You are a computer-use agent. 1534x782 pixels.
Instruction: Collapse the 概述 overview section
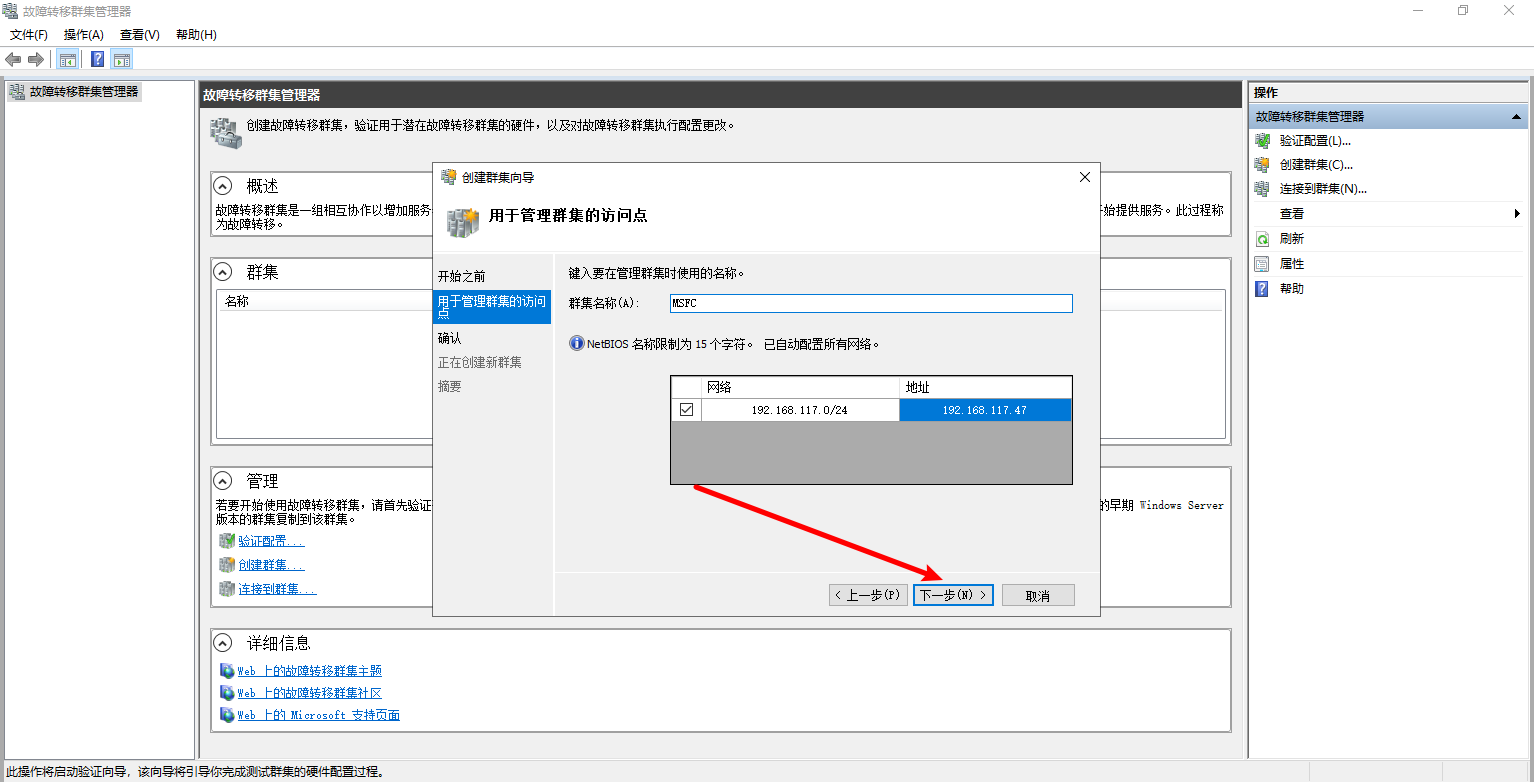[224, 186]
